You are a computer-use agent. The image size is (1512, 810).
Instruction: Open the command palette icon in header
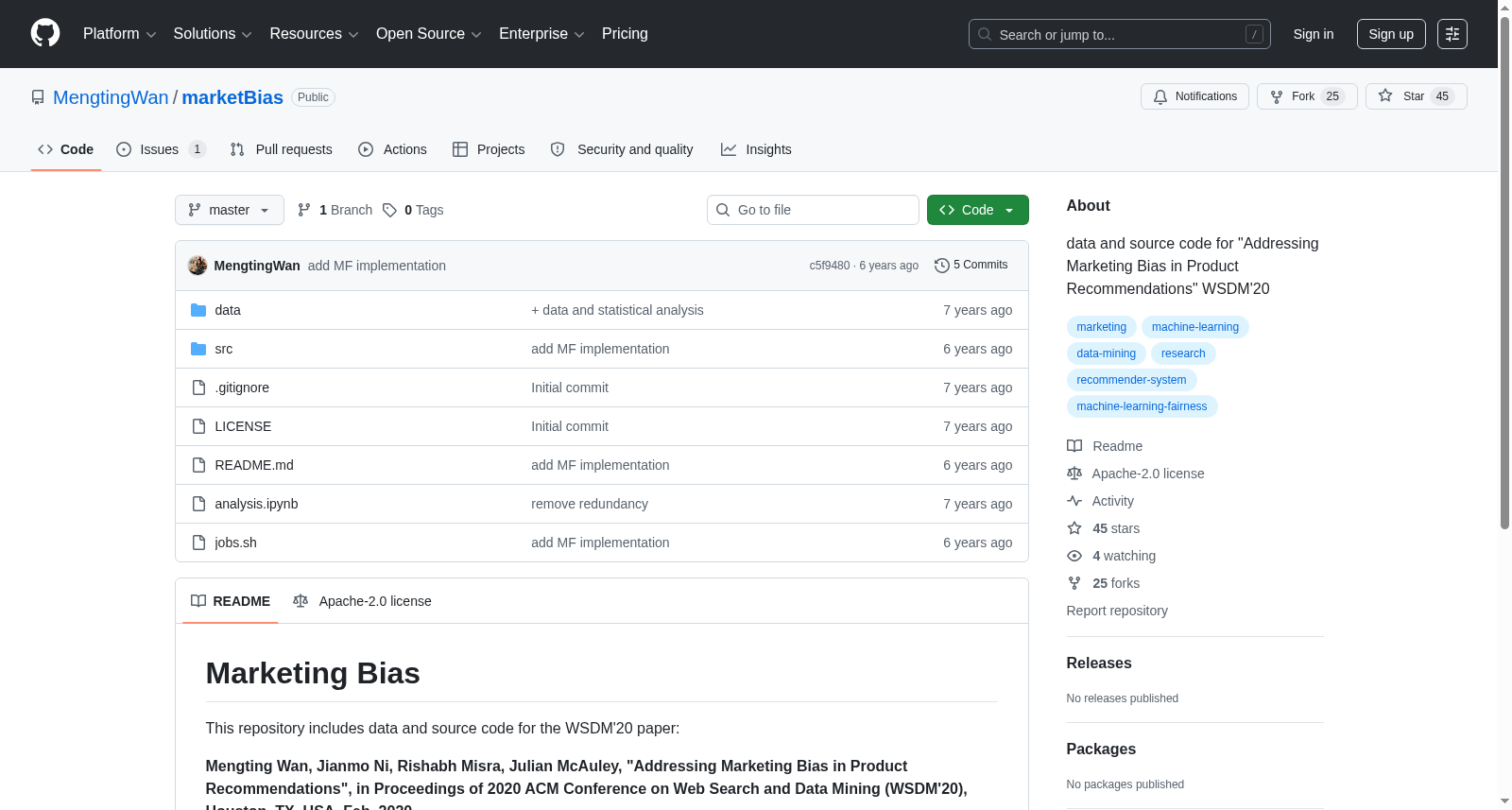(x=1452, y=34)
